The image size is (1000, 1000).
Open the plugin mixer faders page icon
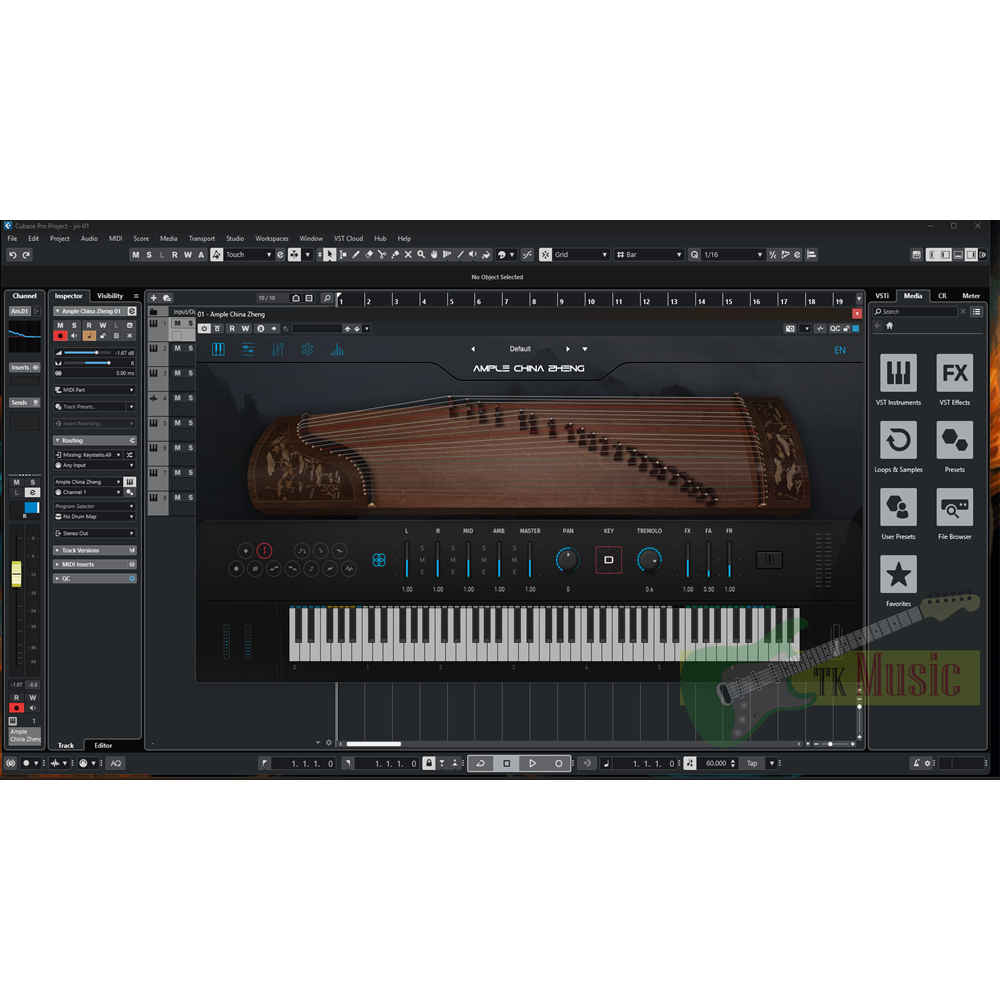(277, 349)
